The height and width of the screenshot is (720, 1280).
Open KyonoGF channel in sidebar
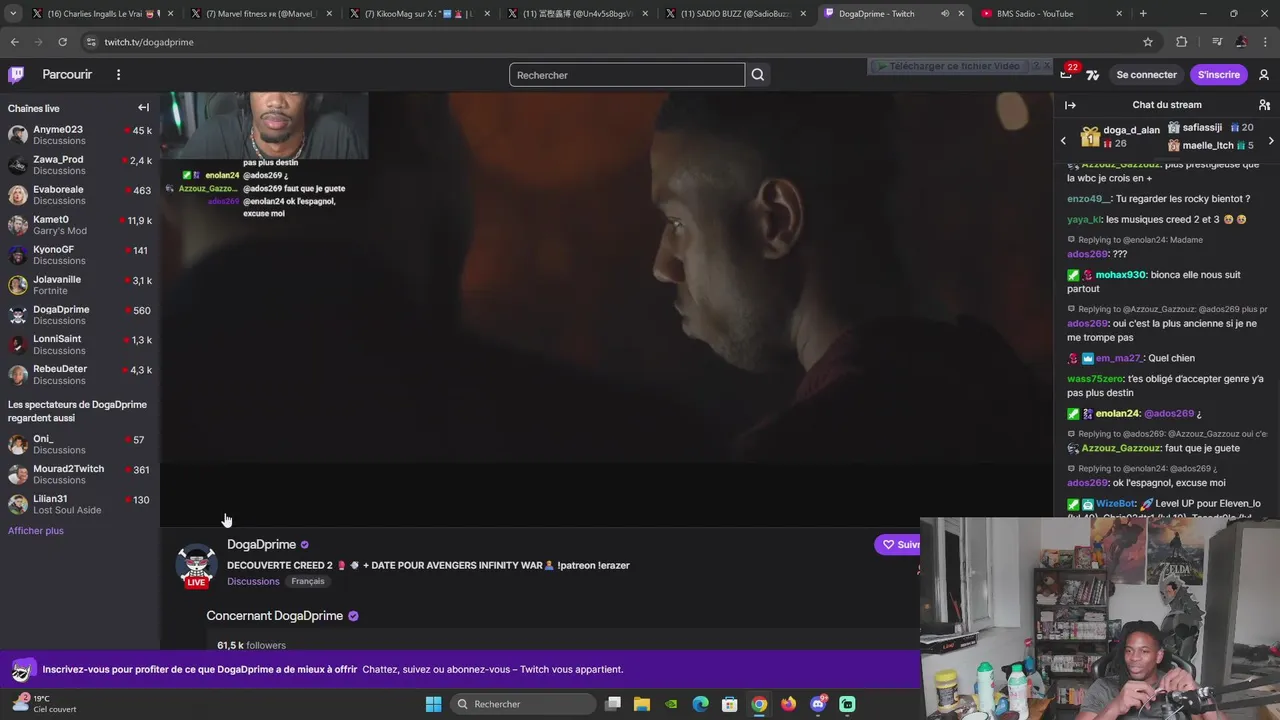click(80, 255)
